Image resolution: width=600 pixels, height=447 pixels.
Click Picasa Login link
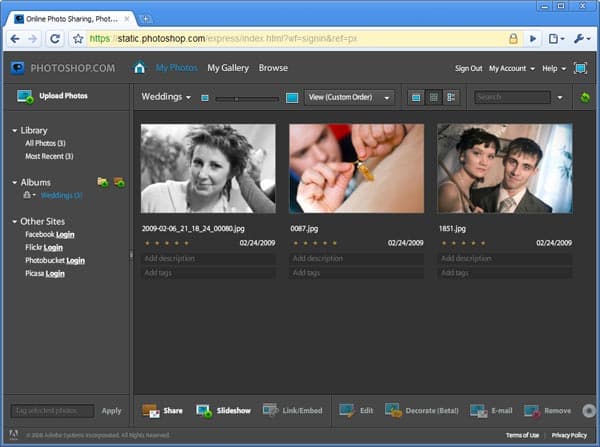(x=55, y=274)
